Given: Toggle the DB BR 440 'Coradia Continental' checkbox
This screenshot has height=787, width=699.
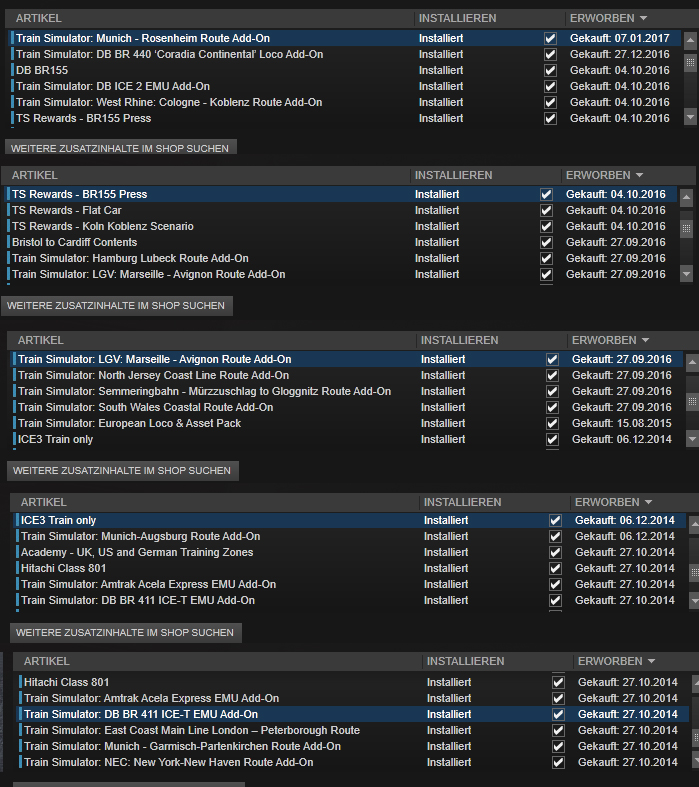Looking at the screenshot, I should click(x=550, y=54).
